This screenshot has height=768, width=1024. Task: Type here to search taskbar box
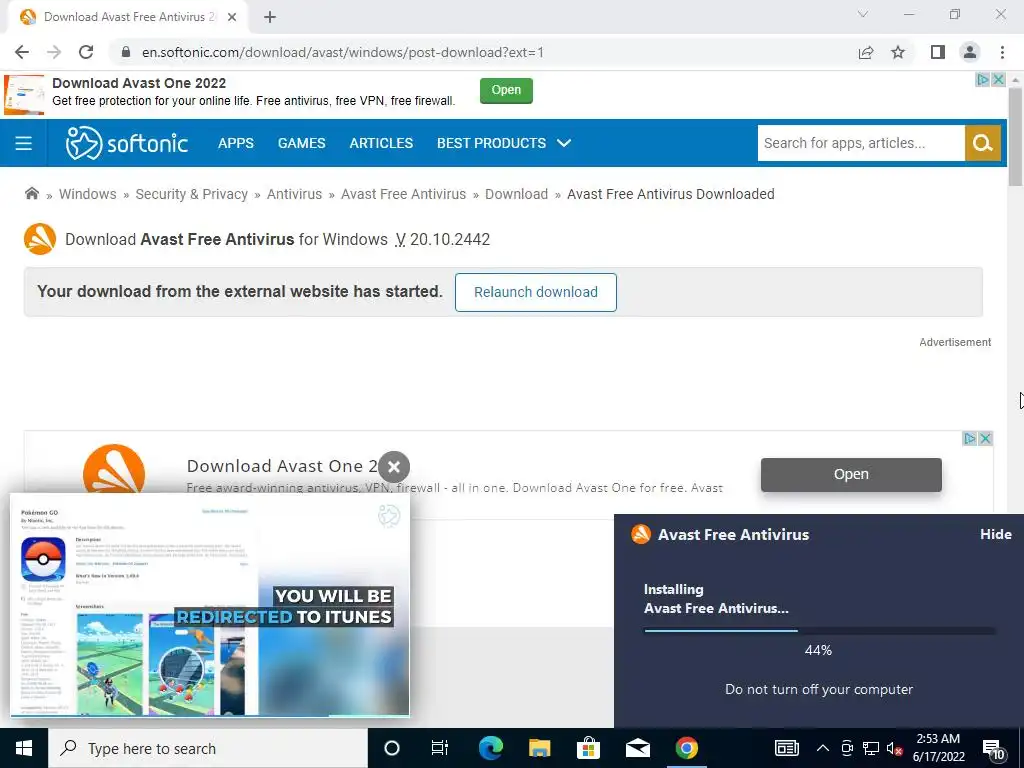coord(208,748)
